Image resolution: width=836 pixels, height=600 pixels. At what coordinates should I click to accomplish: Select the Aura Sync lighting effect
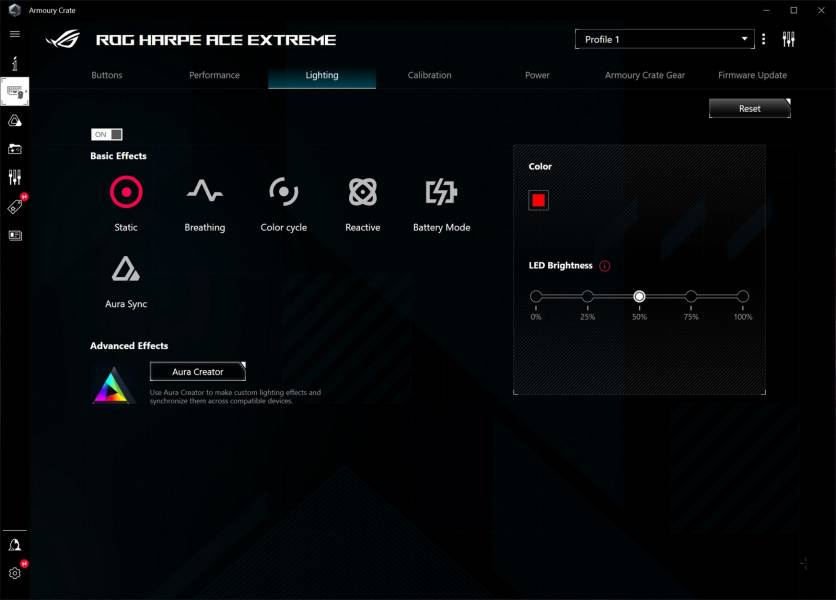[126, 282]
